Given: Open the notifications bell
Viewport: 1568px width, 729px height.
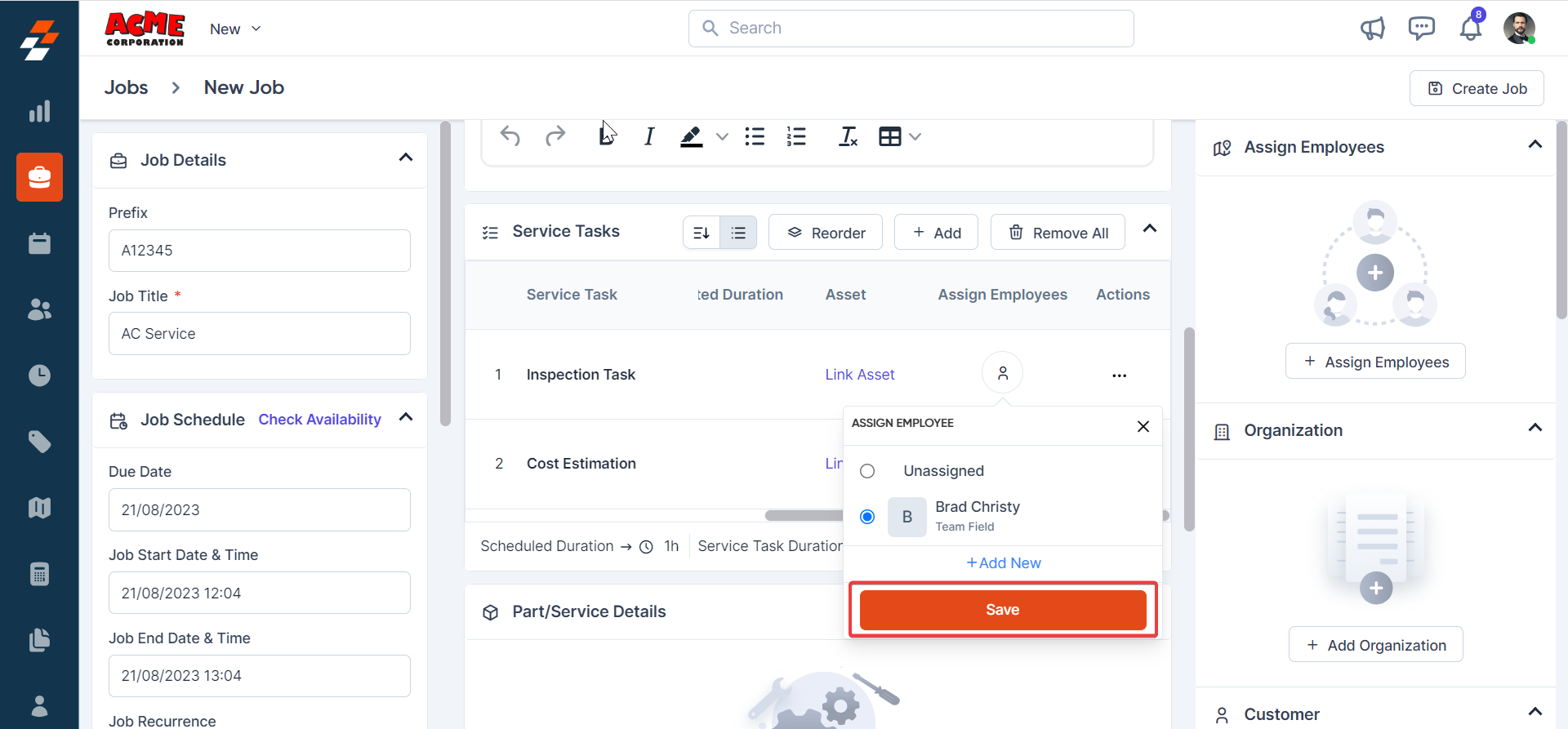Looking at the screenshot, I should click(x=1470, y=29).
